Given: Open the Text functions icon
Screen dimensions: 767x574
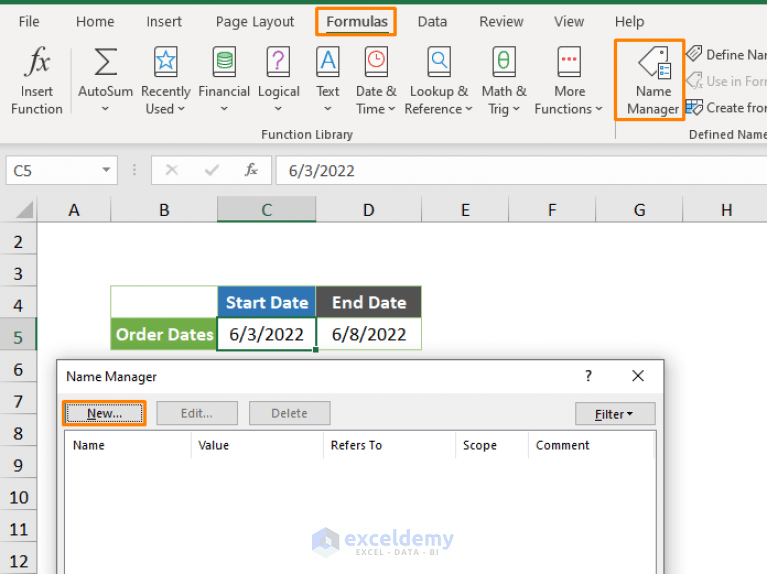Looking at the screenshot, I should [x=328, y=62].
